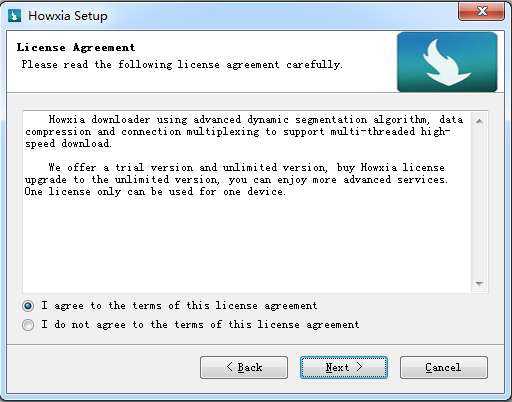Click the license text scrollbar up arrow

[x=479, y=121]
